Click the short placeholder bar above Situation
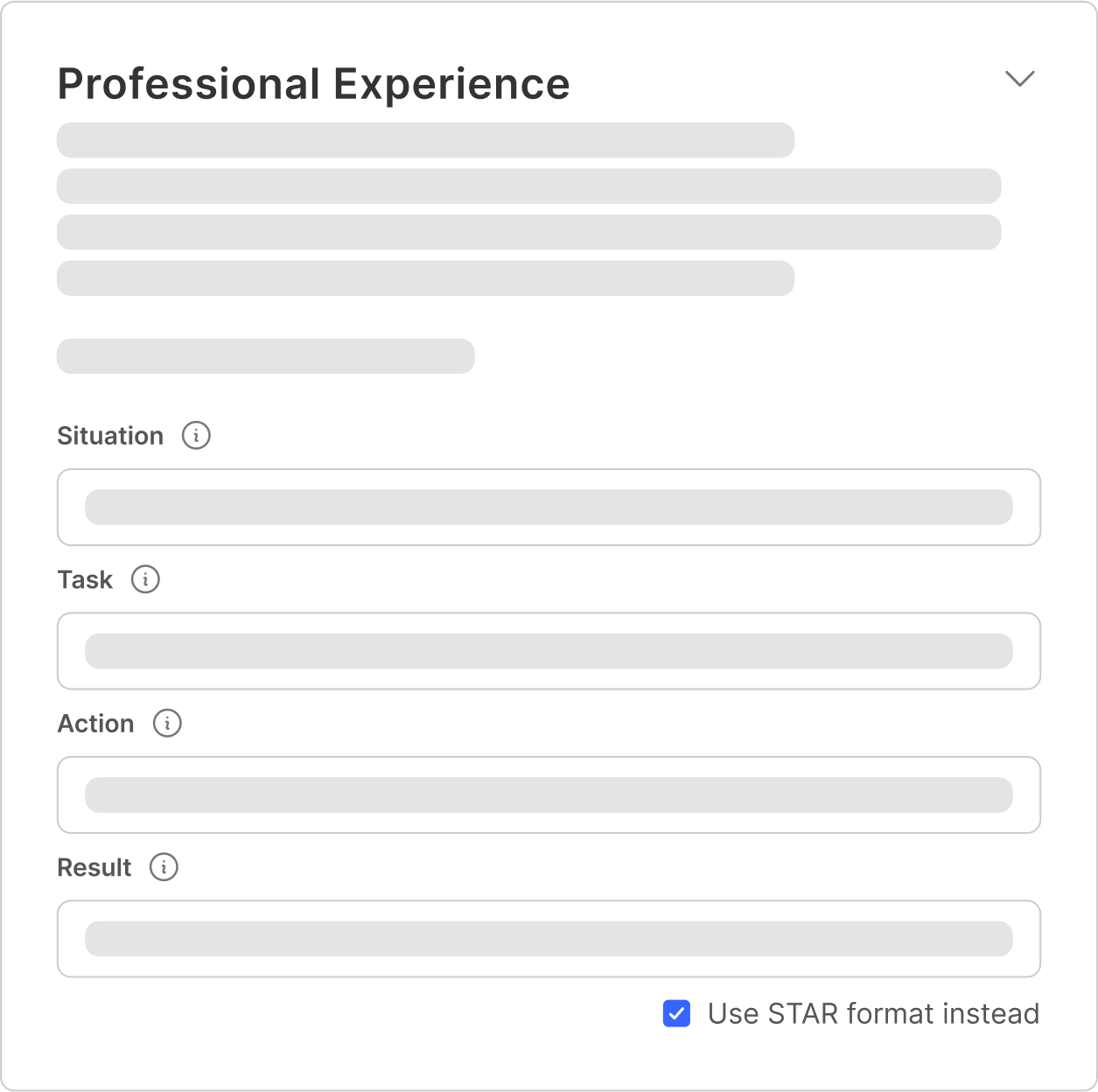 point(265,356)
